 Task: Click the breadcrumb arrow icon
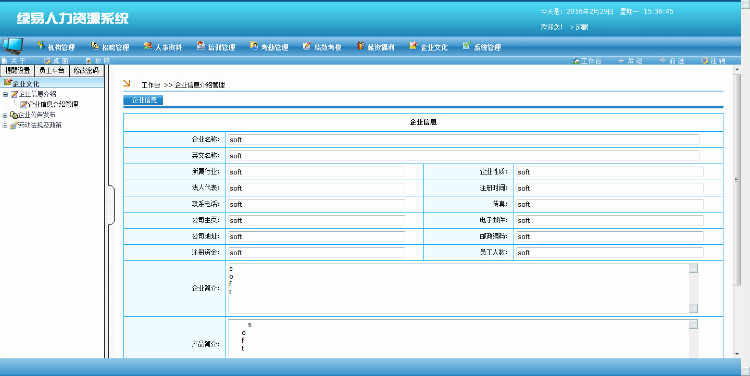point(126,84)
